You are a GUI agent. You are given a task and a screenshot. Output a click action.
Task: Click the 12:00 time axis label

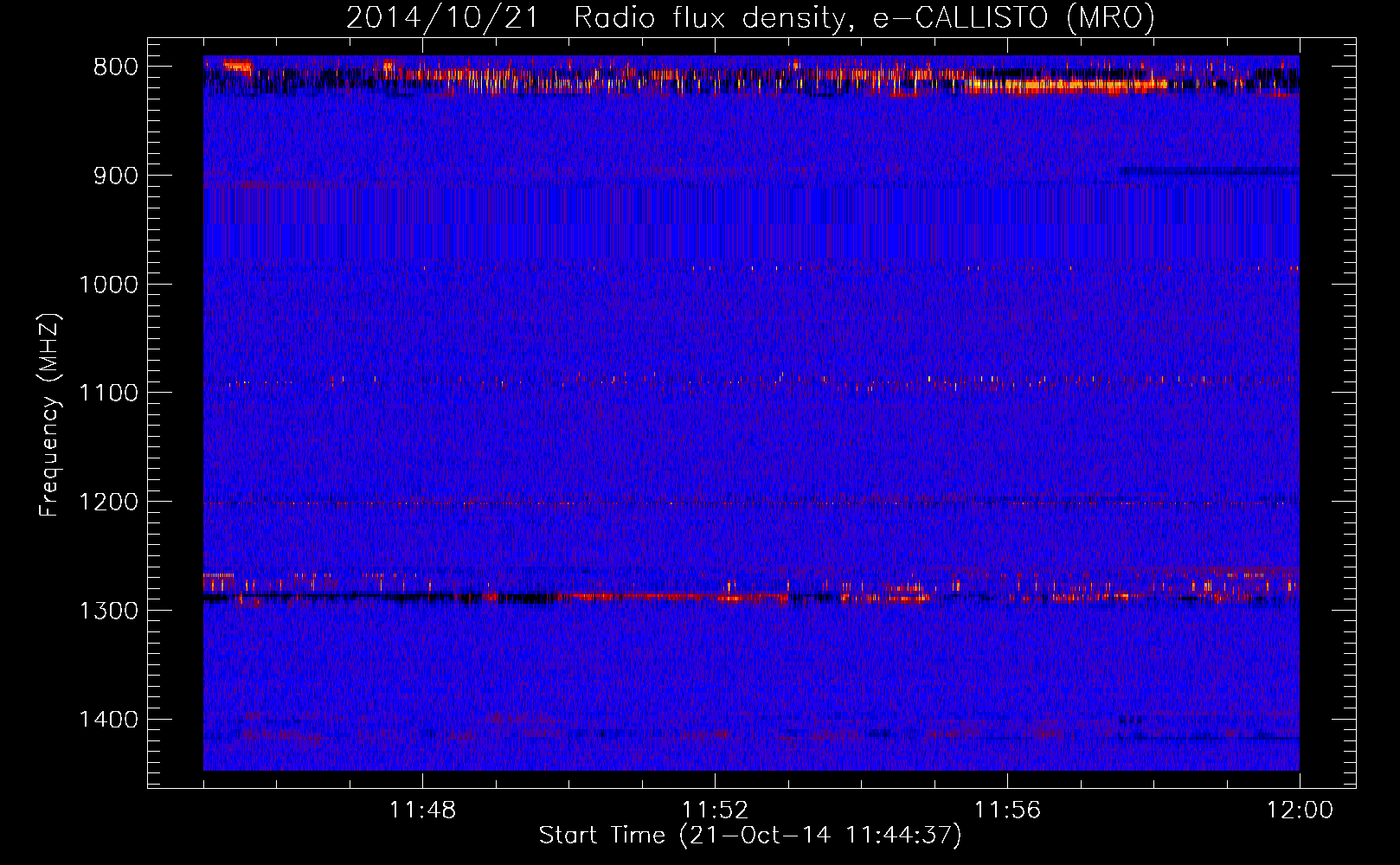pyautogui.click(x=1300, y=811)
